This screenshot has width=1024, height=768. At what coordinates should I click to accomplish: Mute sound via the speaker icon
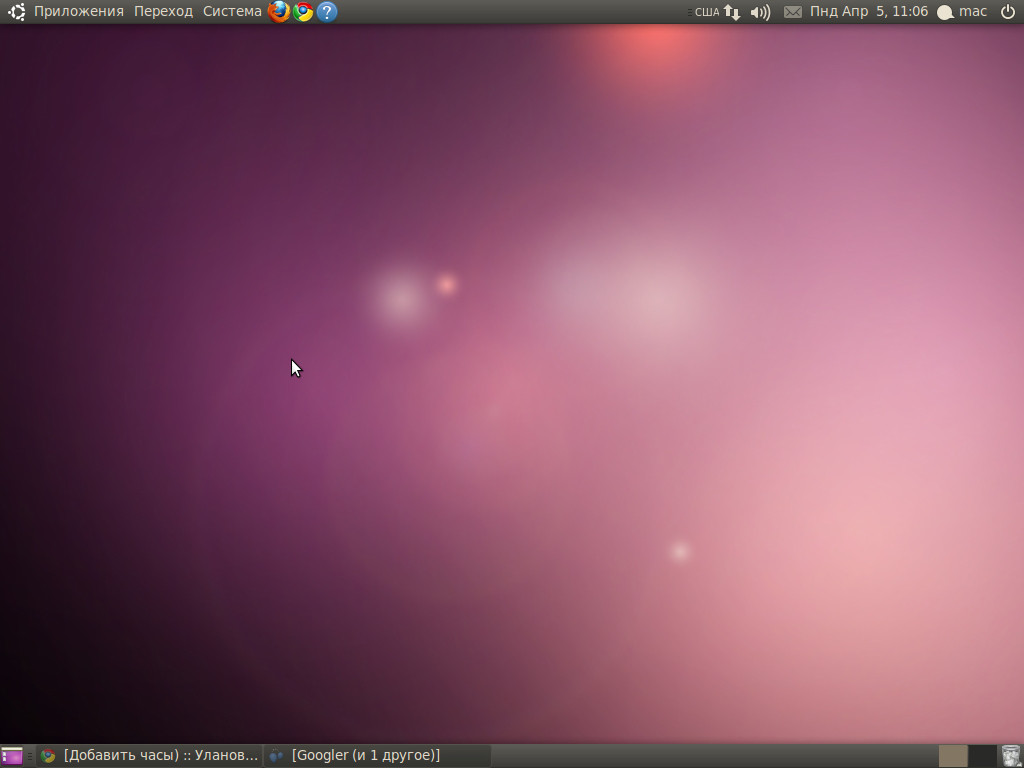coord(759,11)
